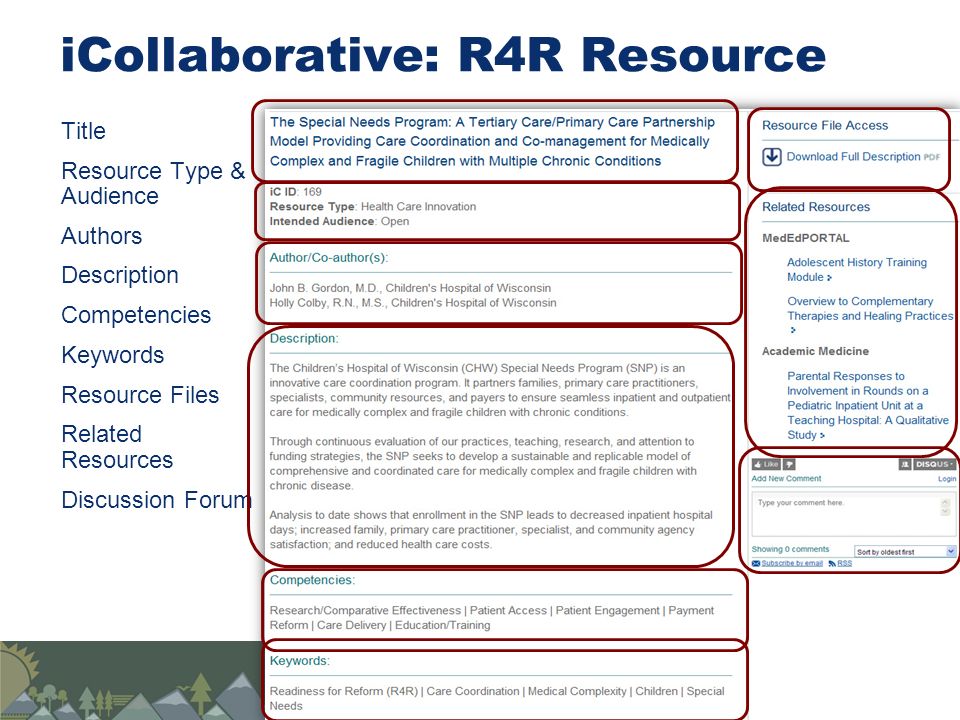
Task: Open Overview to Complementary Therapies link
Action: coord(870,315)
